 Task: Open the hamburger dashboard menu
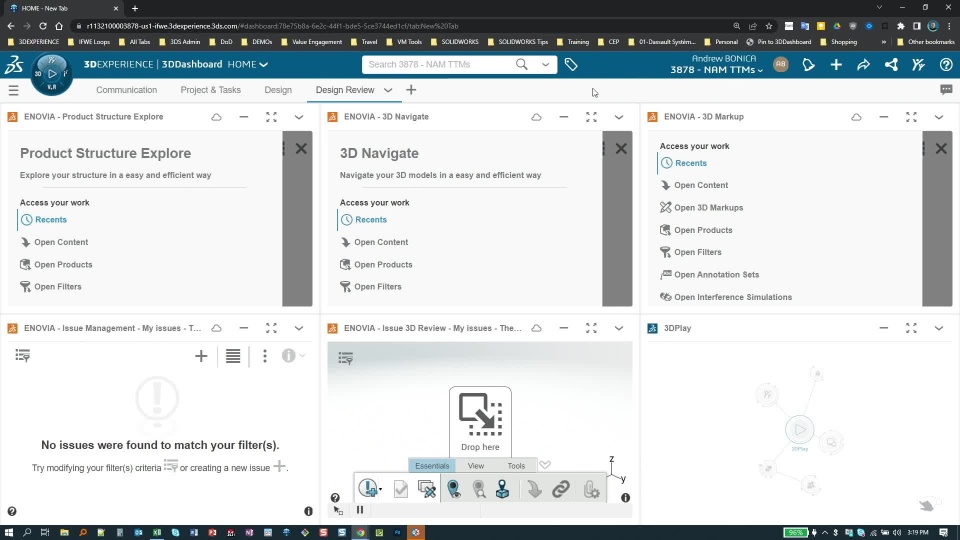click(13, 90)
